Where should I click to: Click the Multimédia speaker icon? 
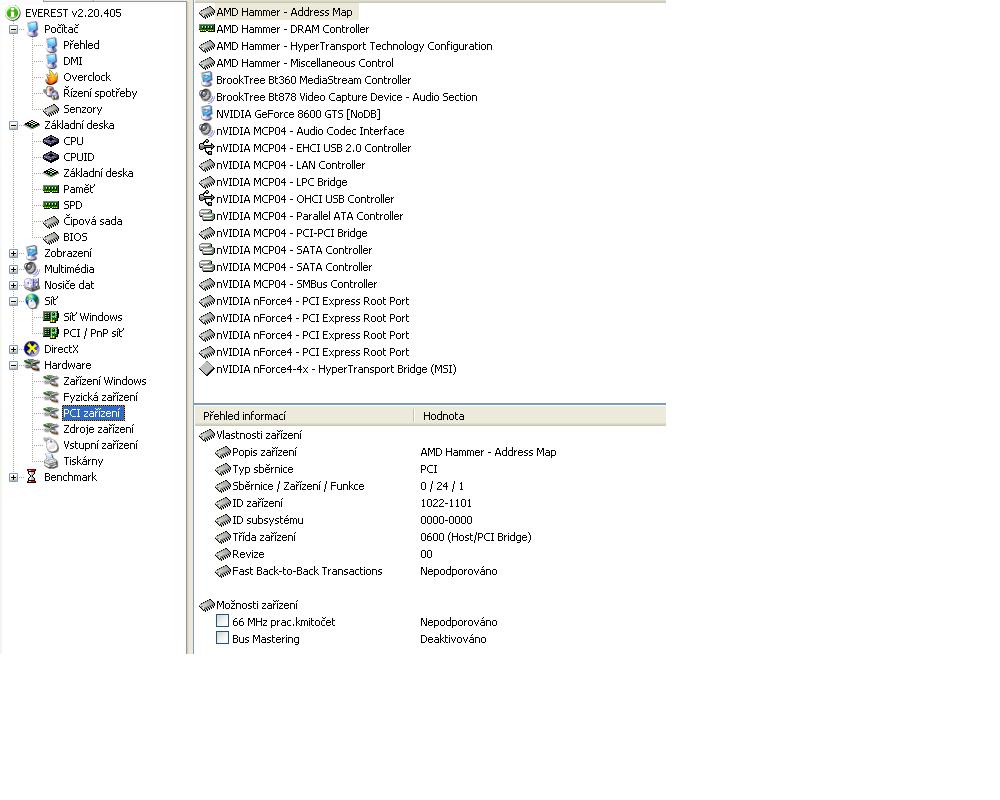31,269
